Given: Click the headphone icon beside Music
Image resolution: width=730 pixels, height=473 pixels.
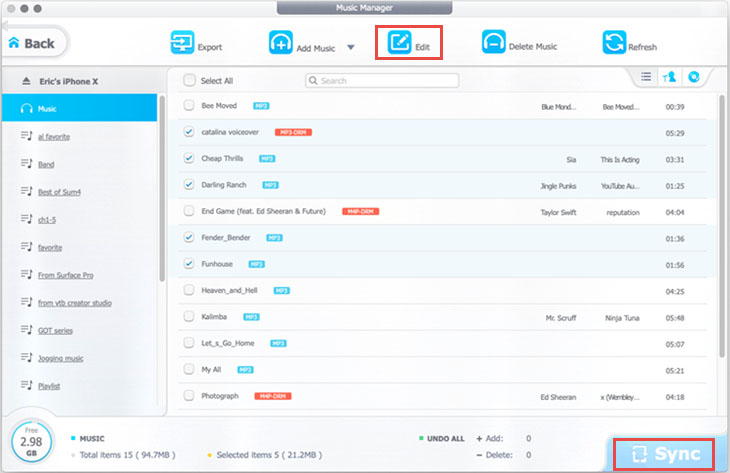Looking at the screenshot, I should pos(27,108).
